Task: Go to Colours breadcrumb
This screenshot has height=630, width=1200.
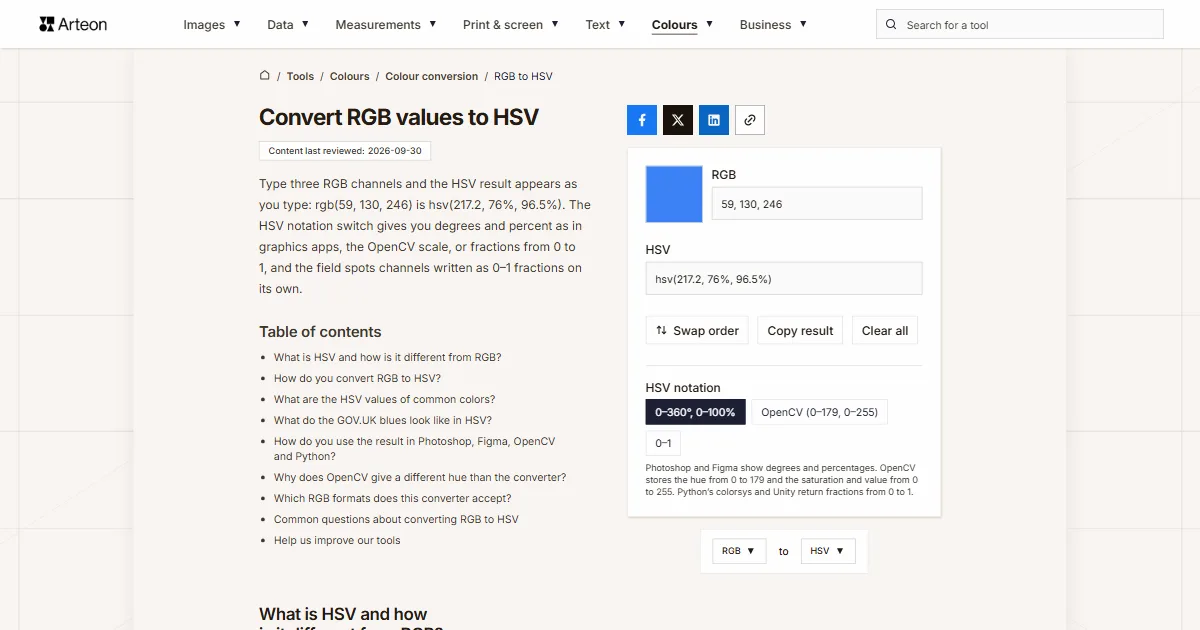Action: (x=350, y=76)
